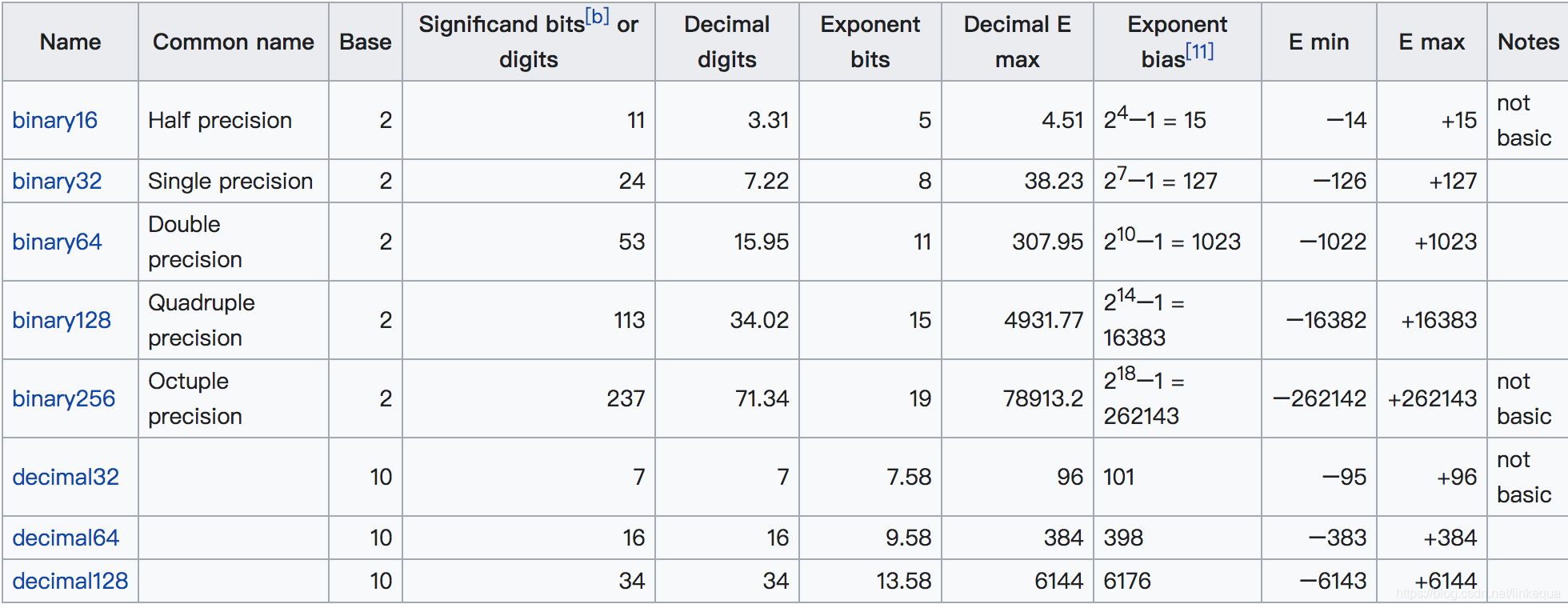Select the Common name column header
The image size is (1568, 608).
234,42
